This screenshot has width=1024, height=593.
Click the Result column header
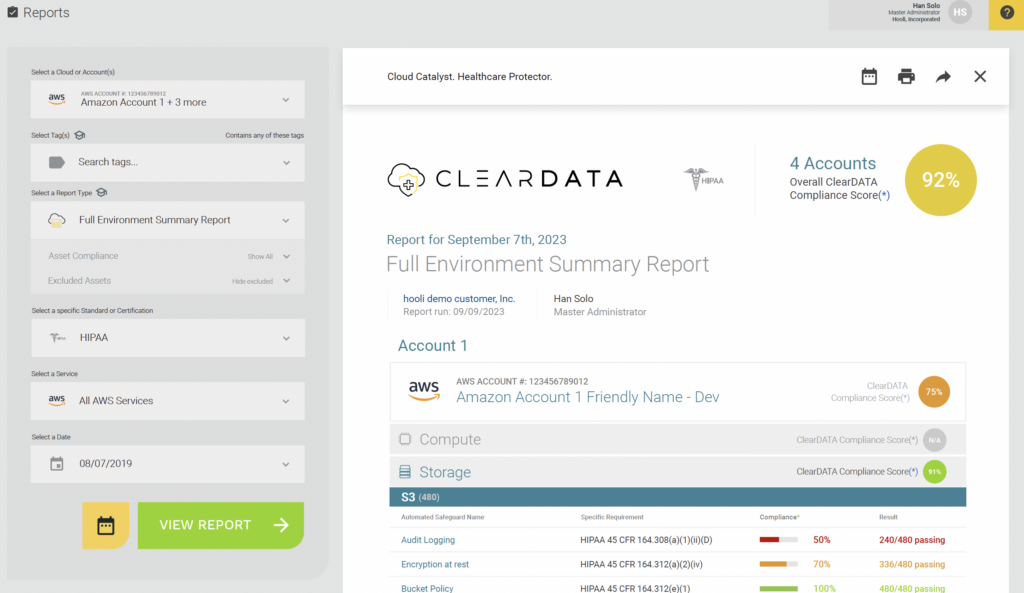(888, 517)
